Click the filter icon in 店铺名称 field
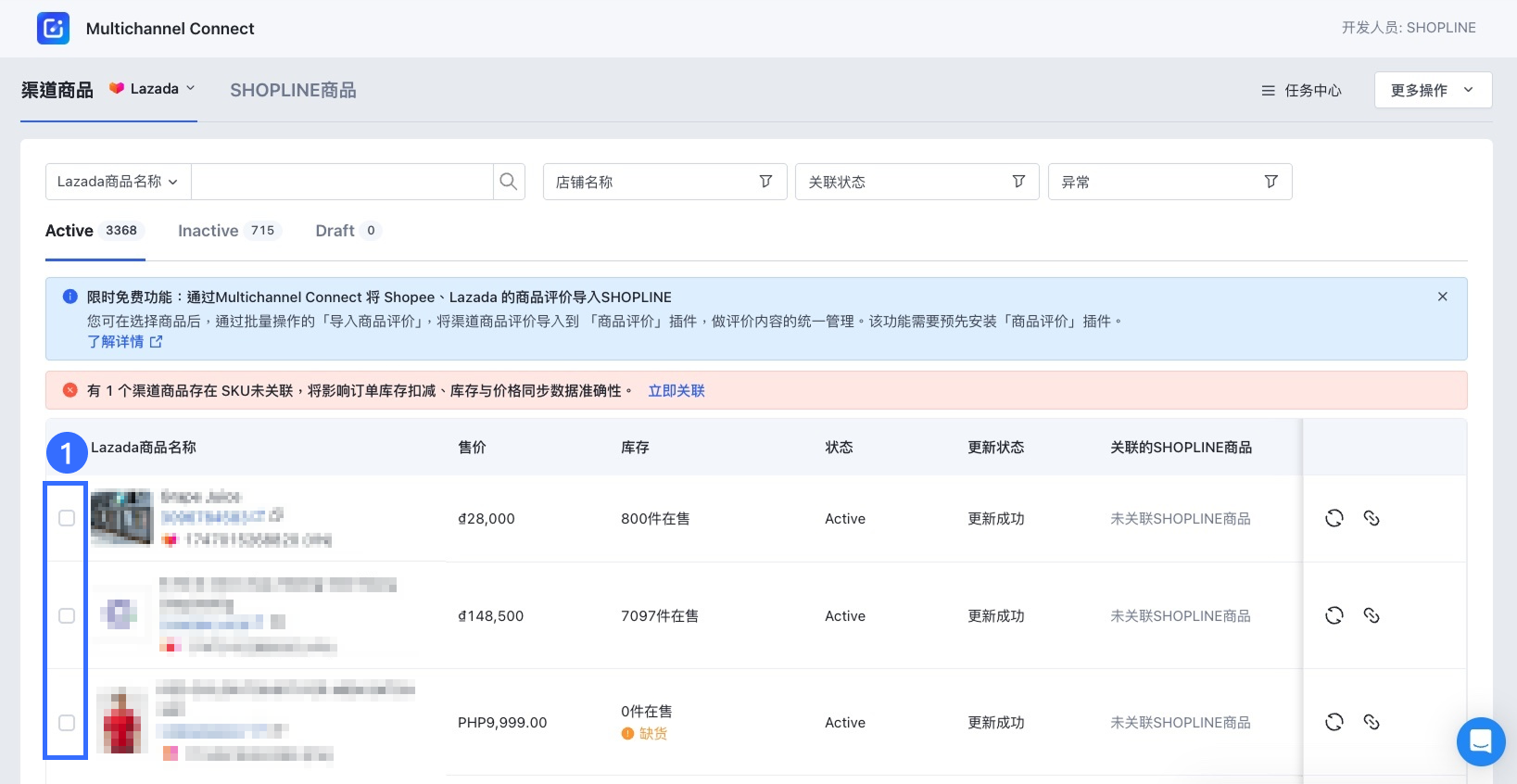This screenshot has width=1517, height=784. coord(765,182)
